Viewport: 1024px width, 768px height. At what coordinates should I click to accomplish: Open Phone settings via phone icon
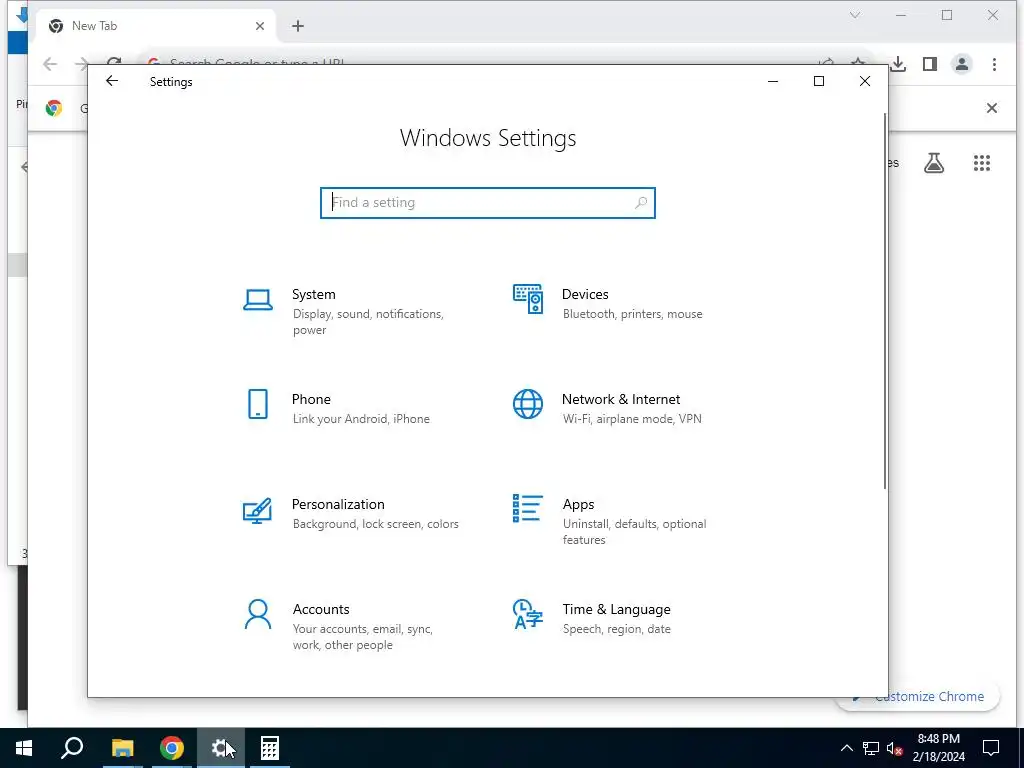[258, 404]
